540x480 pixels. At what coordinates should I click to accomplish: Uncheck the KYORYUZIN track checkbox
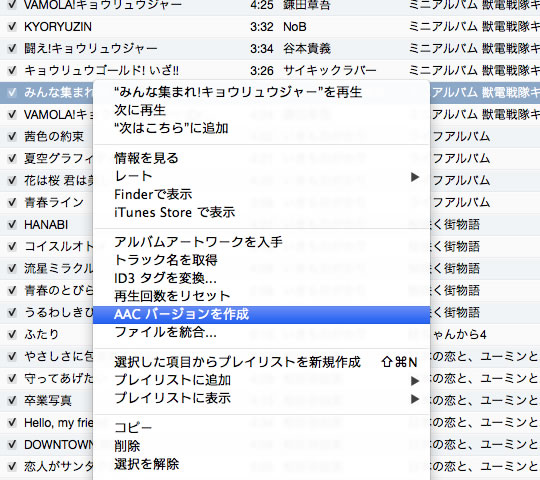tap(12, 27)
